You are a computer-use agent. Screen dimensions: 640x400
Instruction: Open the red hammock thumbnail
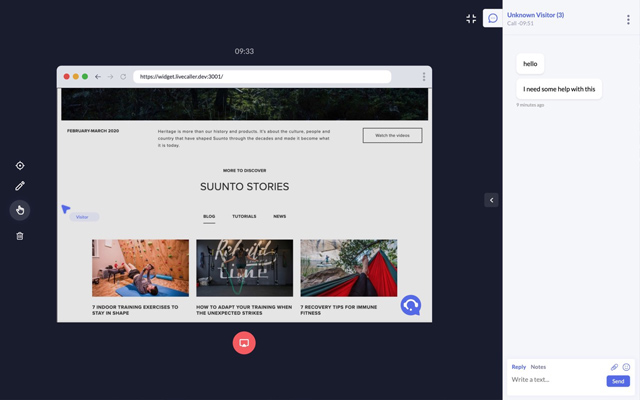(x=349, y=268)
